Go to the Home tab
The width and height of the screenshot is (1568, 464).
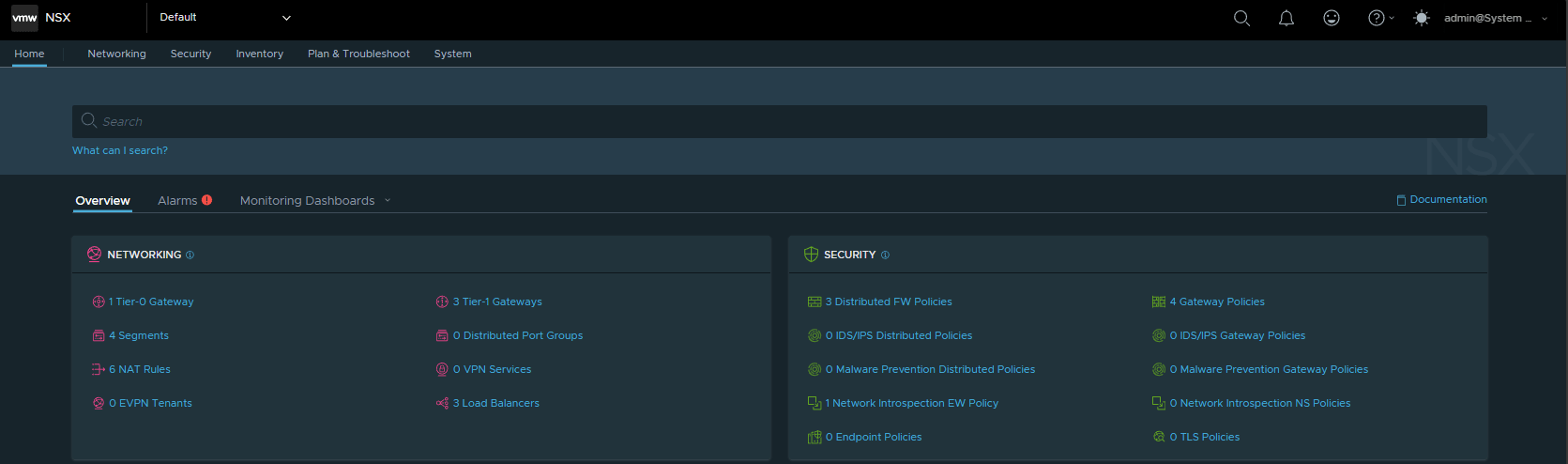(29, 54)
